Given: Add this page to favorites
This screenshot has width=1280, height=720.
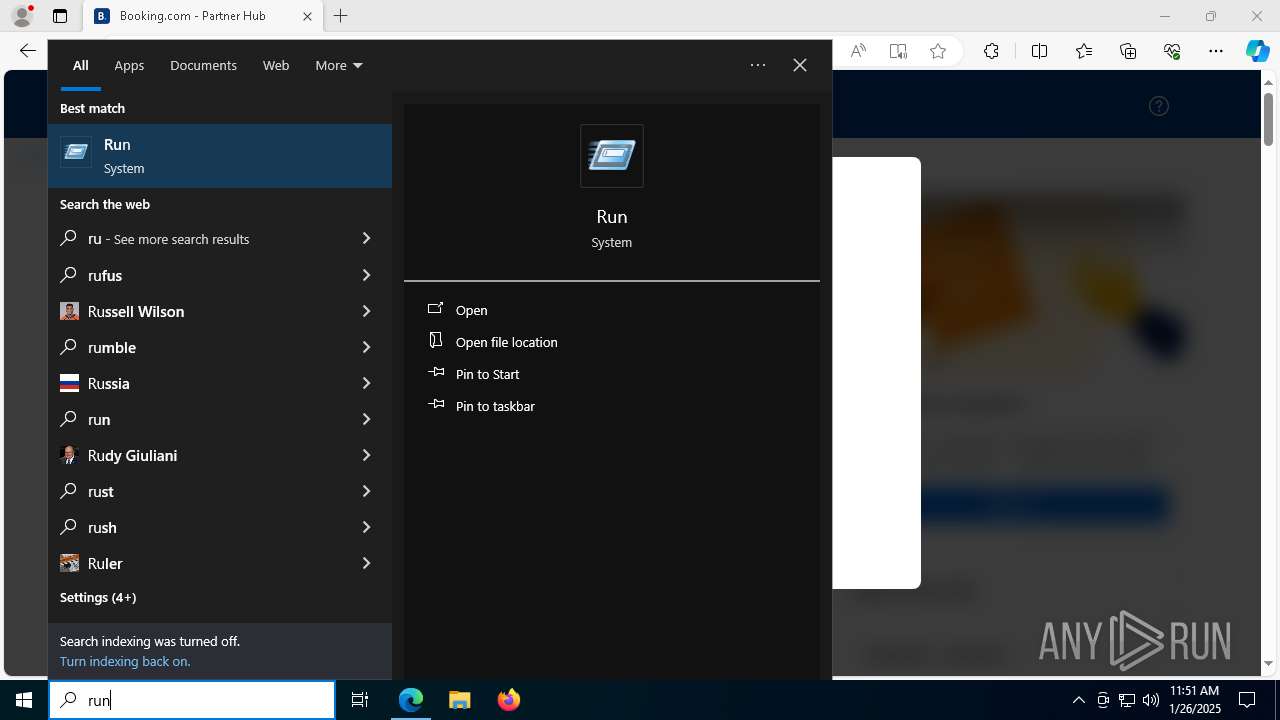Looking at the screenshot, I should [938, 51].
